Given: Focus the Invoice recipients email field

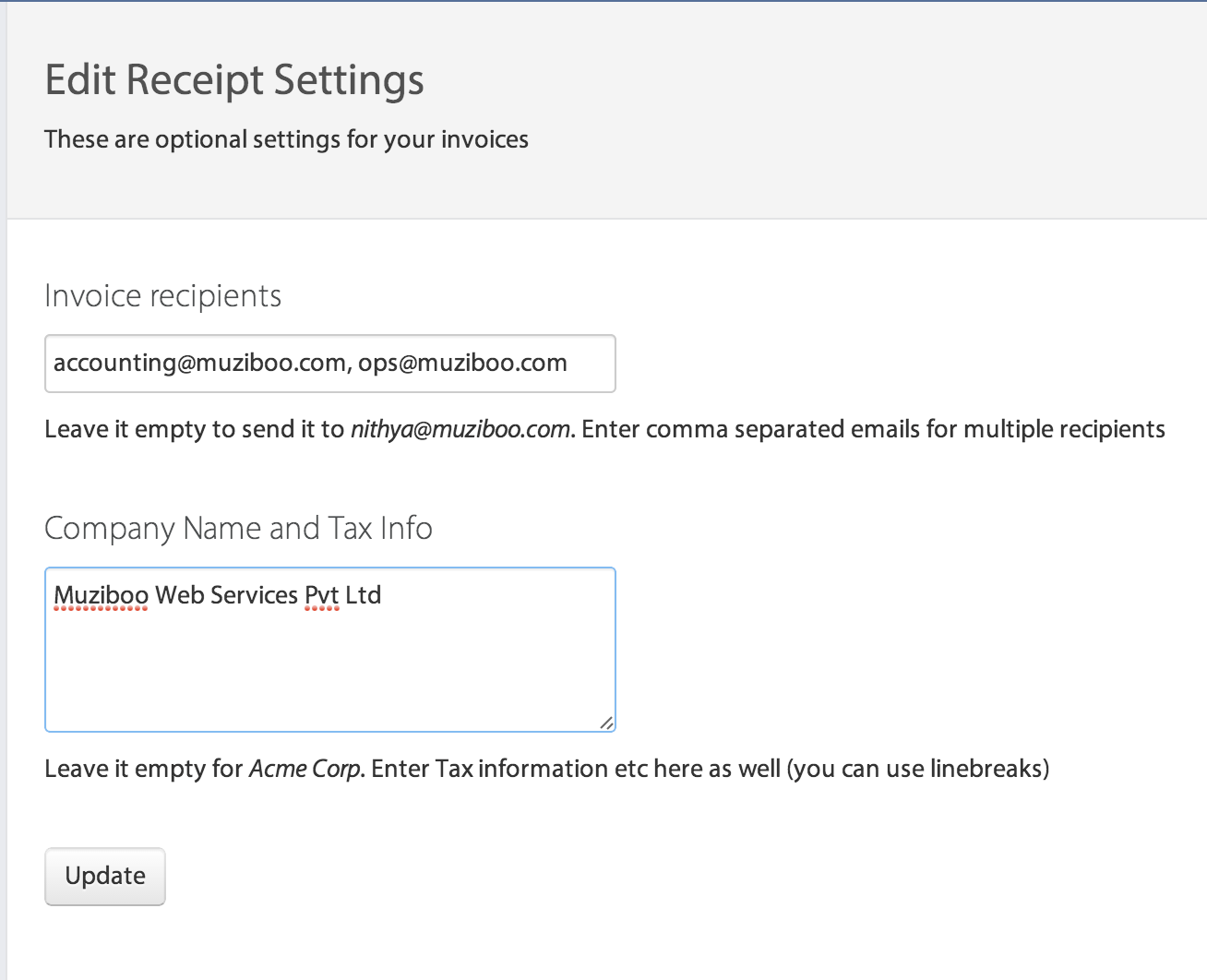Looking at the screenshot, I should (x=330, y=364).
